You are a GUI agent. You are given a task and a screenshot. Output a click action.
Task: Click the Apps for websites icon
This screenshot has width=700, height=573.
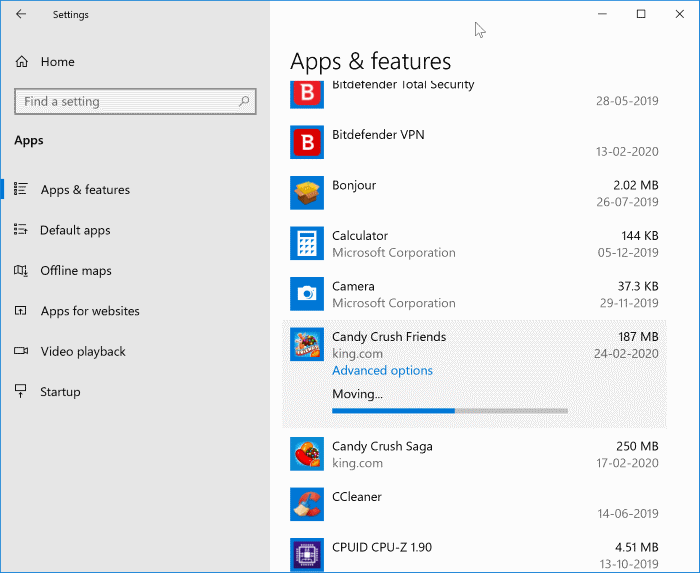tap(21, 310)
